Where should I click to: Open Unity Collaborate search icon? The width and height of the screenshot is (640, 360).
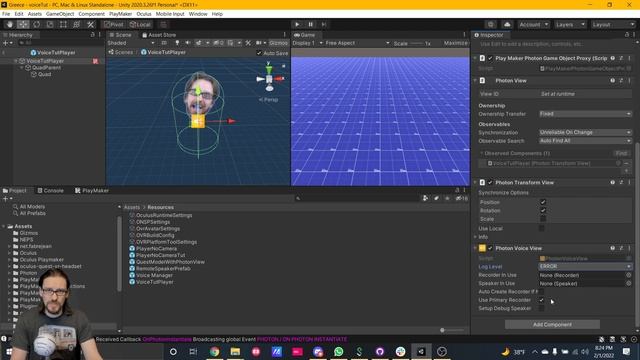(491, 24)
